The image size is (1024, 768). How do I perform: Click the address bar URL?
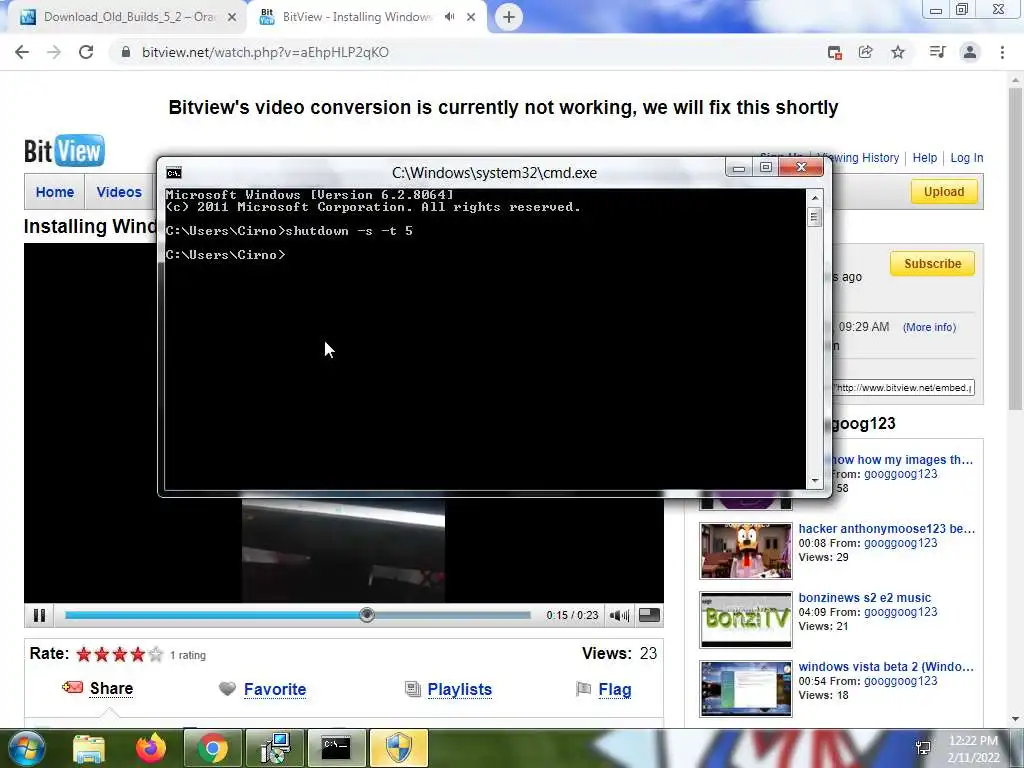click(265, 52)
